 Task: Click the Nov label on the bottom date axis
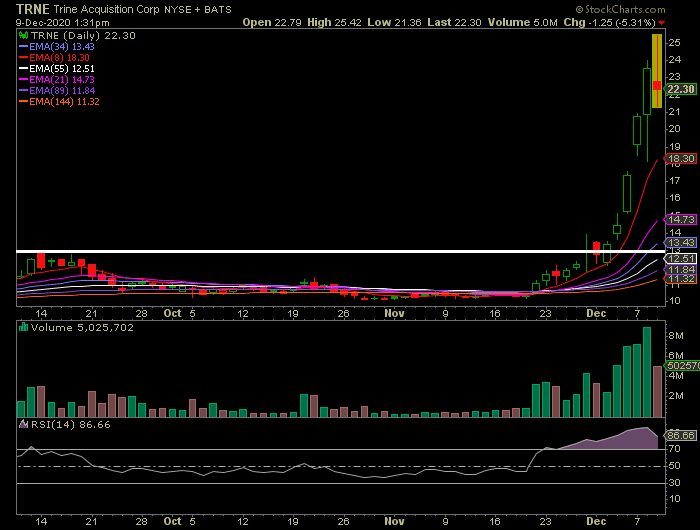click(394, 521)
